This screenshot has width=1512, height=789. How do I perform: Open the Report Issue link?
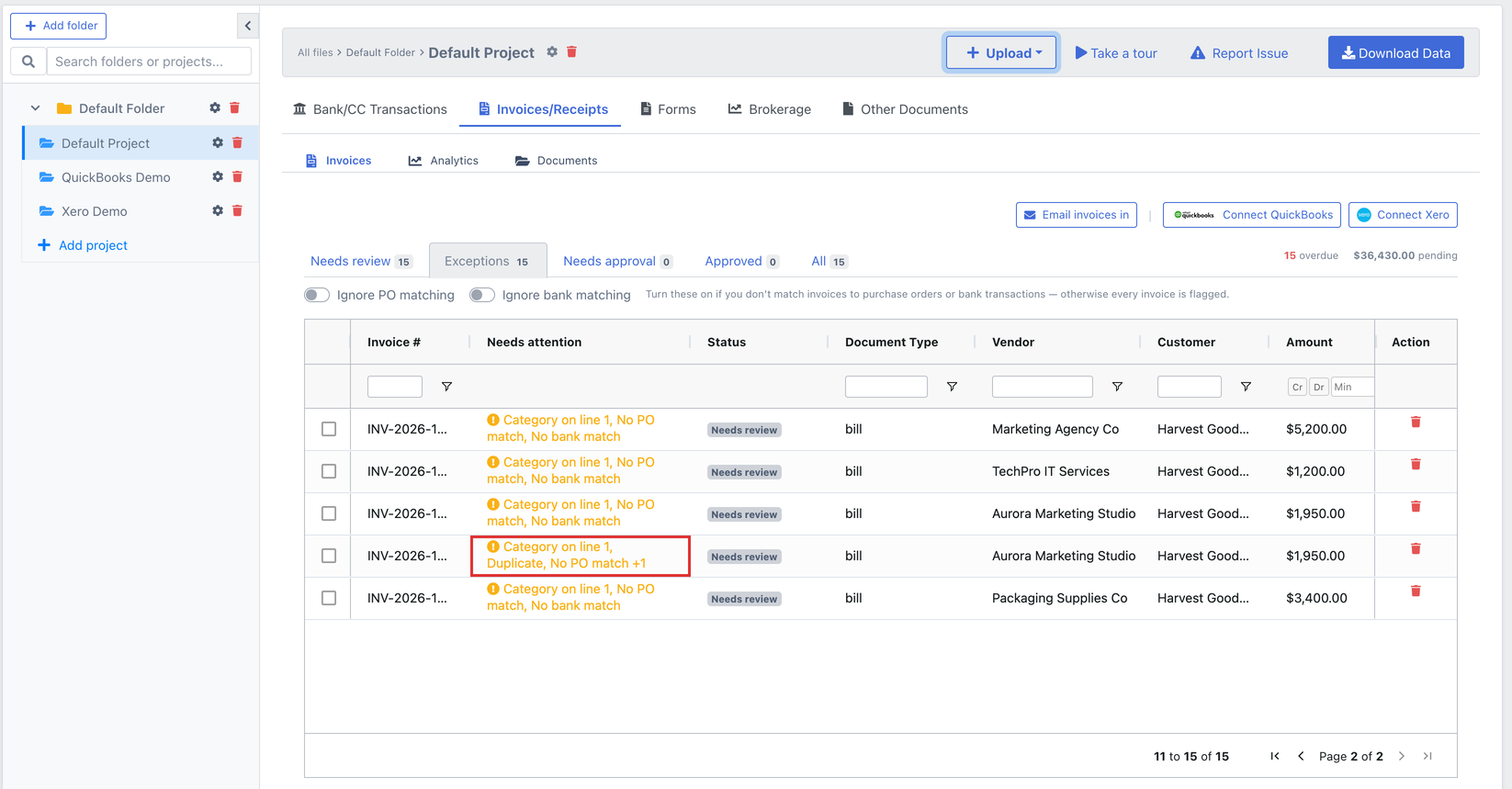pos(1239,53)
